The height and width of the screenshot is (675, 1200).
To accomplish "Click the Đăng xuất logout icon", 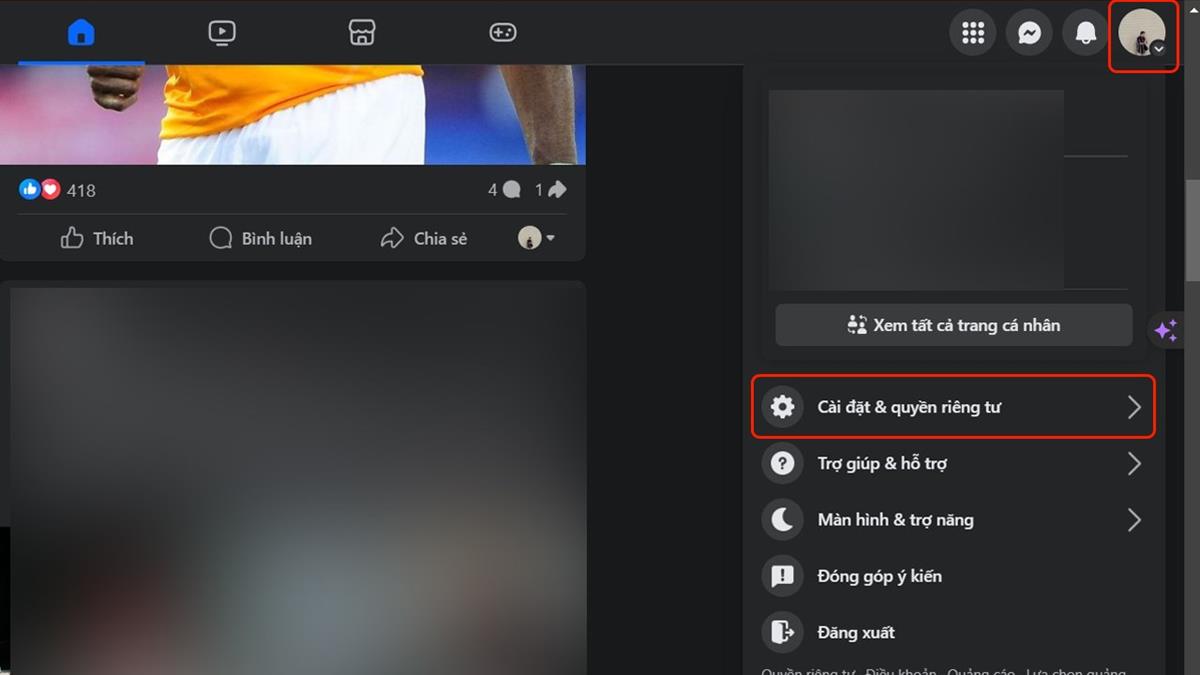I will pos(782,632).
